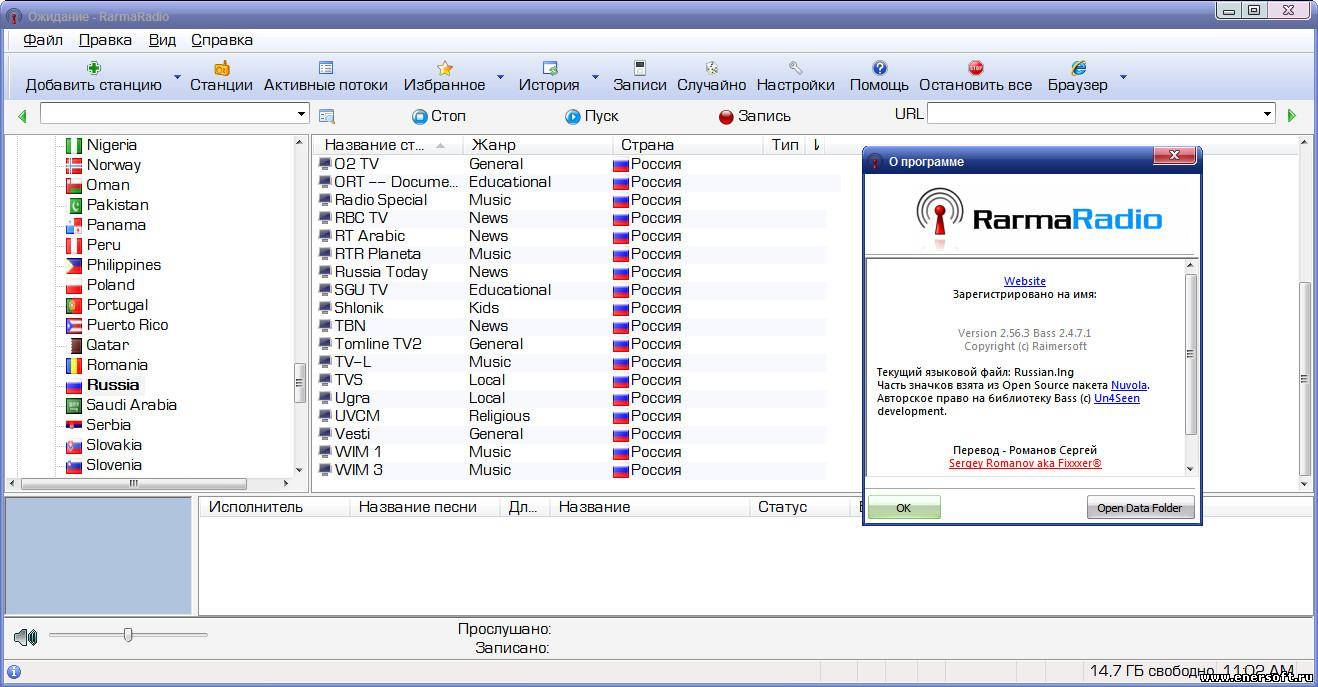1318x687 pixels.
Task: Click the green back arrow left of address box
Action: 22,116
